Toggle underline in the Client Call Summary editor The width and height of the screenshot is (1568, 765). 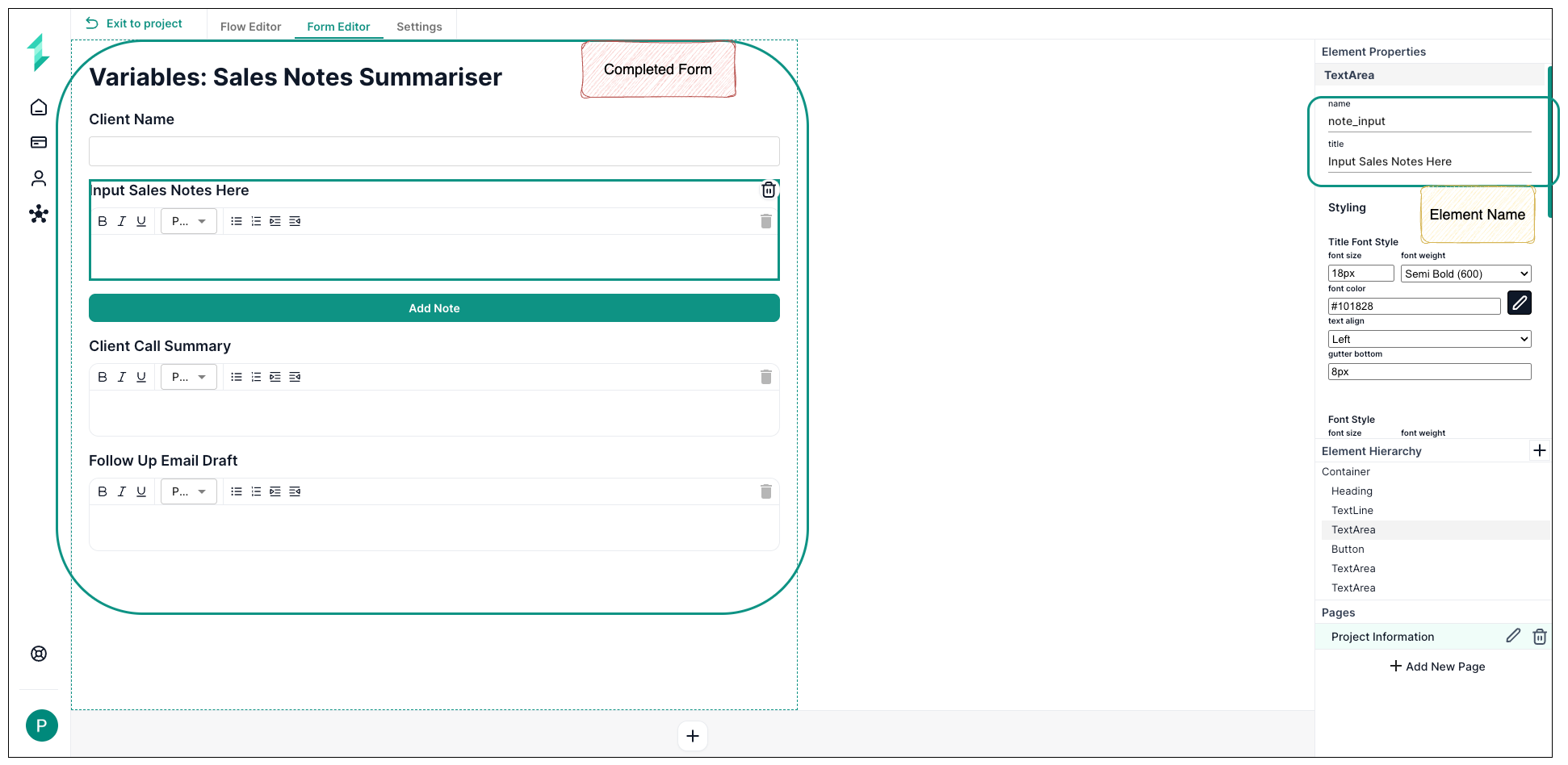click(x=141, y=377)
